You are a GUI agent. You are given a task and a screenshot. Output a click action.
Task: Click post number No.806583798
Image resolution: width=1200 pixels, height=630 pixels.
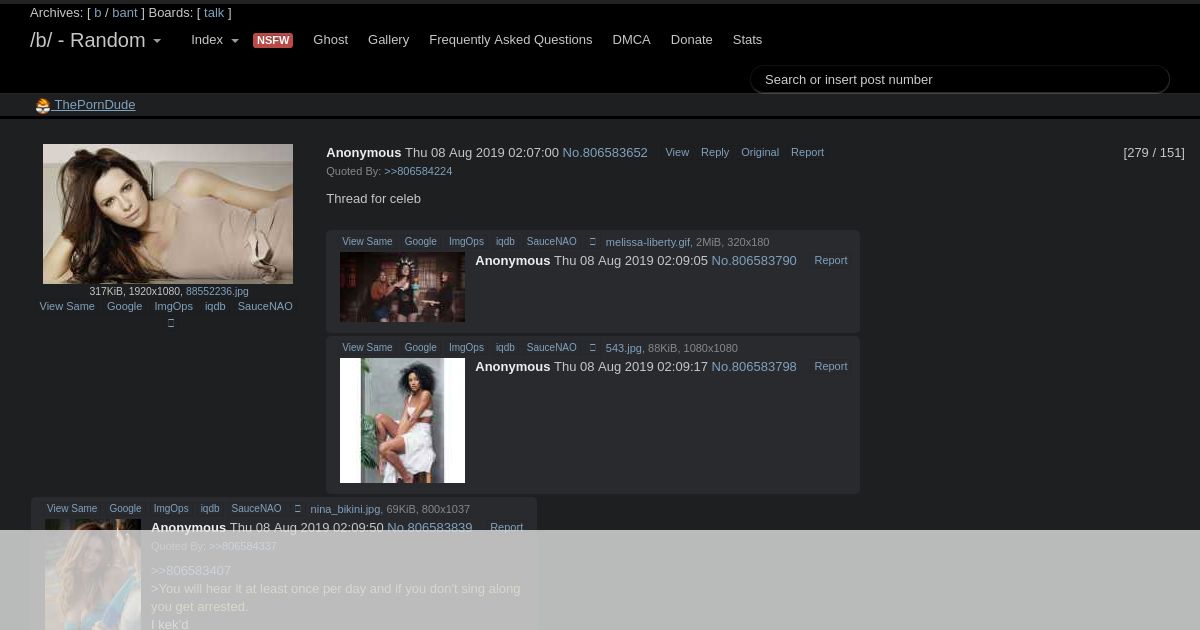click(754, 367)
